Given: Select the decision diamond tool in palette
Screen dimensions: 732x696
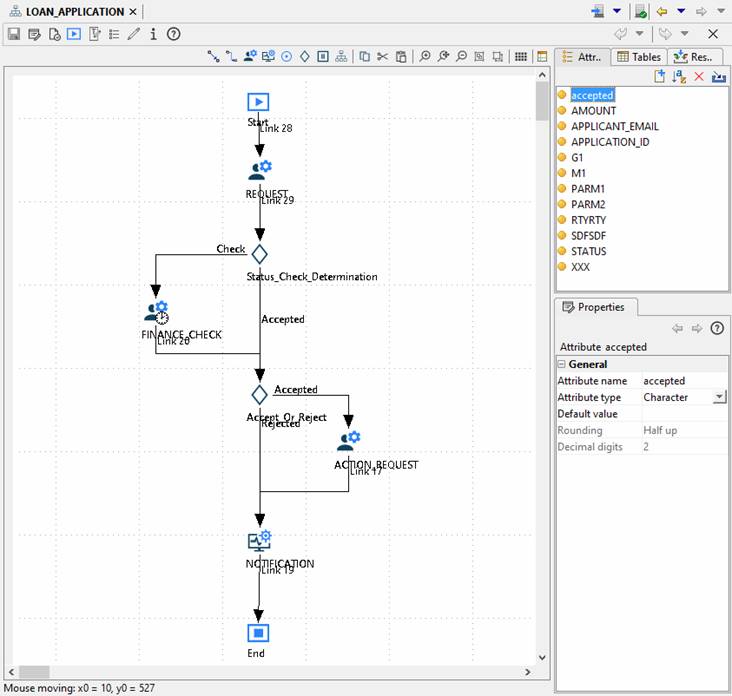Looking at the screenshot, I should 305,57.
